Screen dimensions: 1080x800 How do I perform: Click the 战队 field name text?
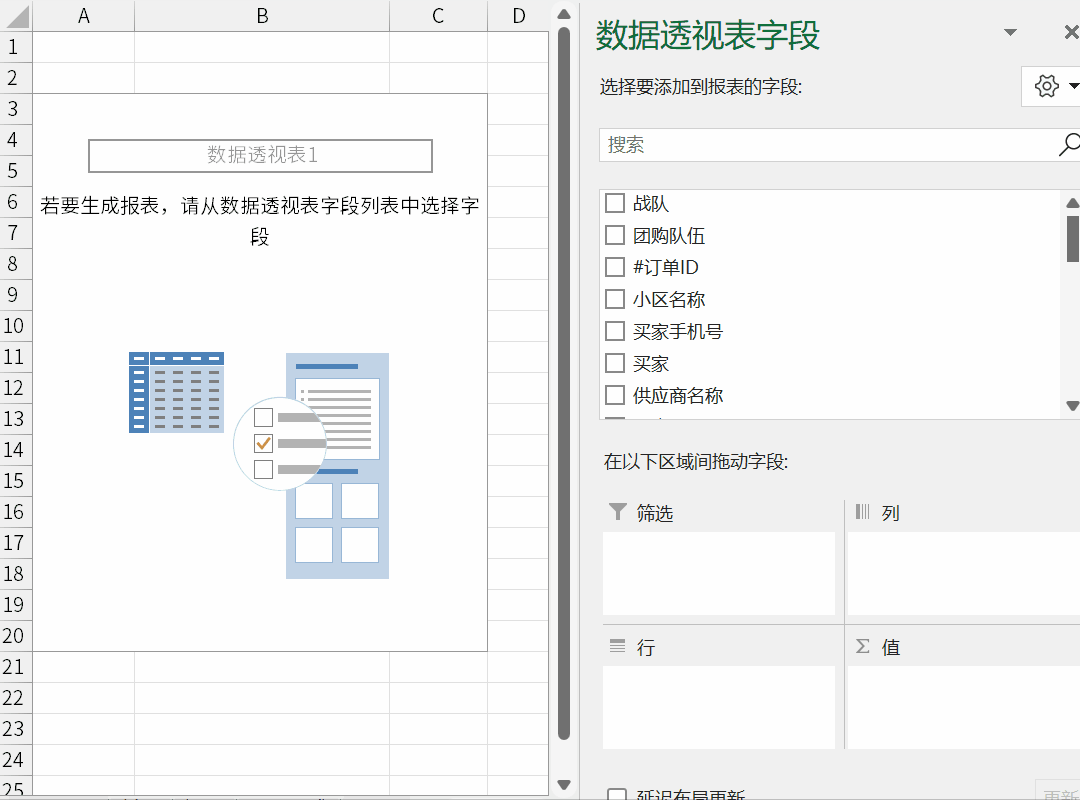click(651, 203)
